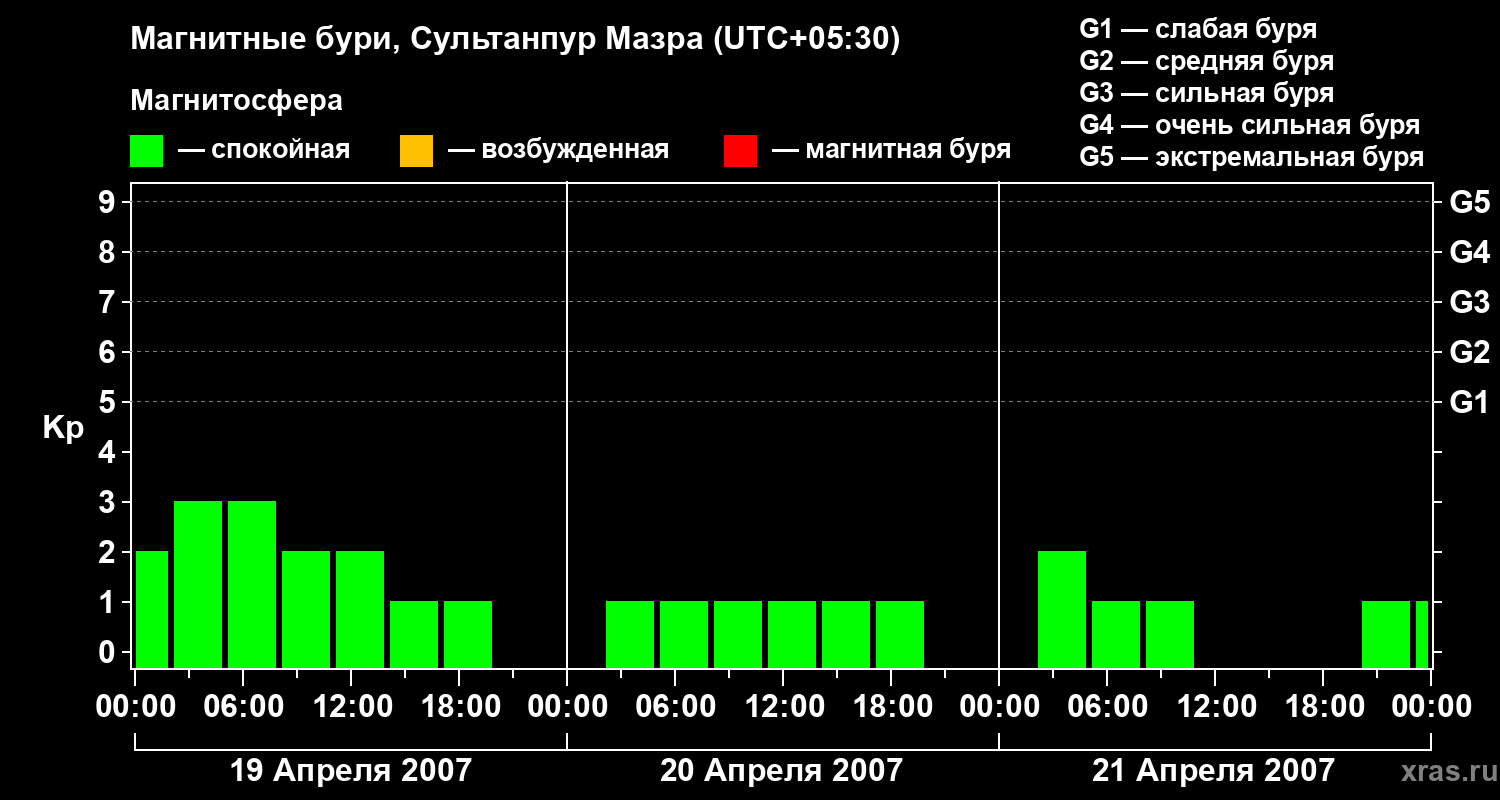
Task: Click the '21 Апреля 2007' date label
Action: click(x=1213, y=771)
